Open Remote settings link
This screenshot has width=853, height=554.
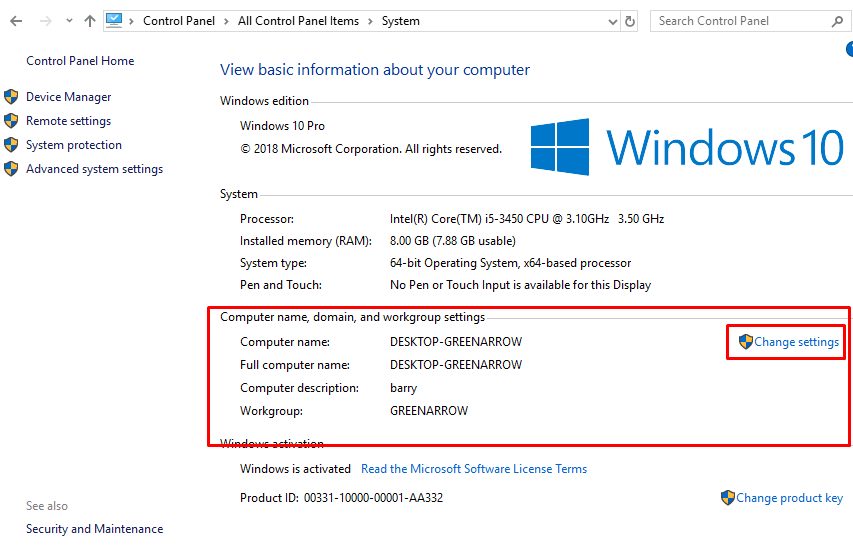tap(69, 121)
